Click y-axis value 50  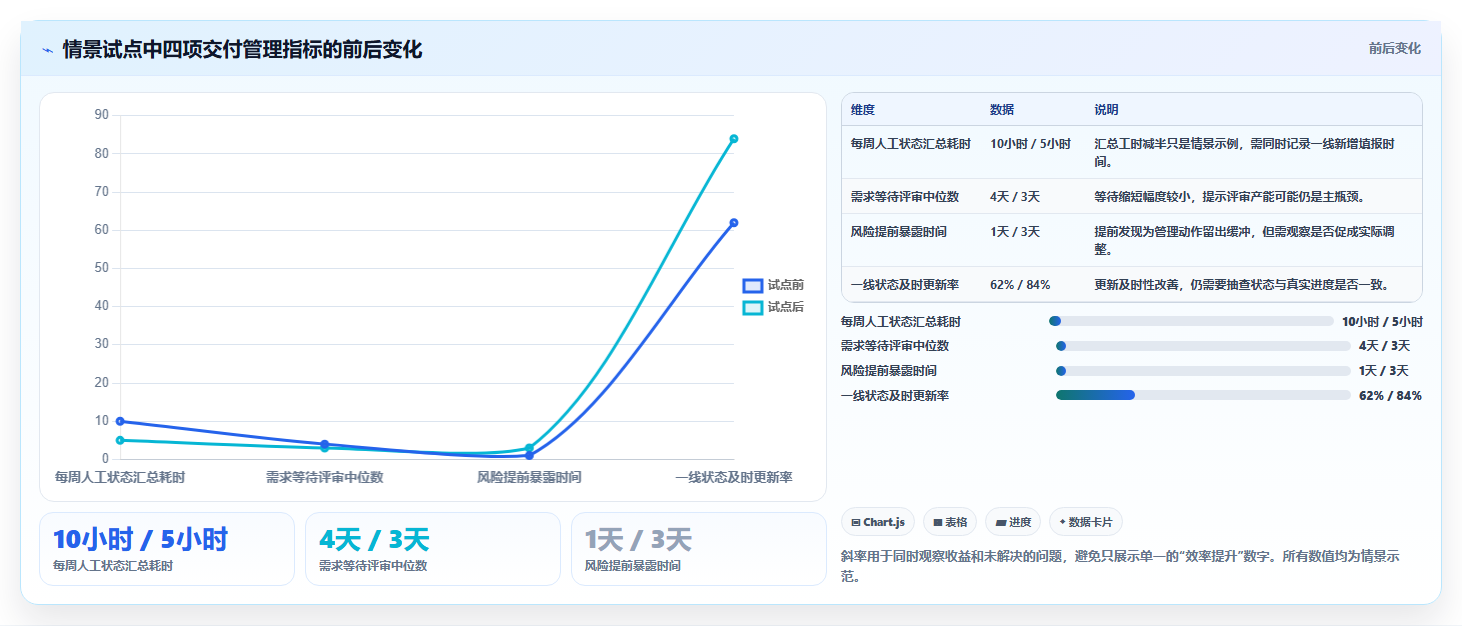point(101,268)
